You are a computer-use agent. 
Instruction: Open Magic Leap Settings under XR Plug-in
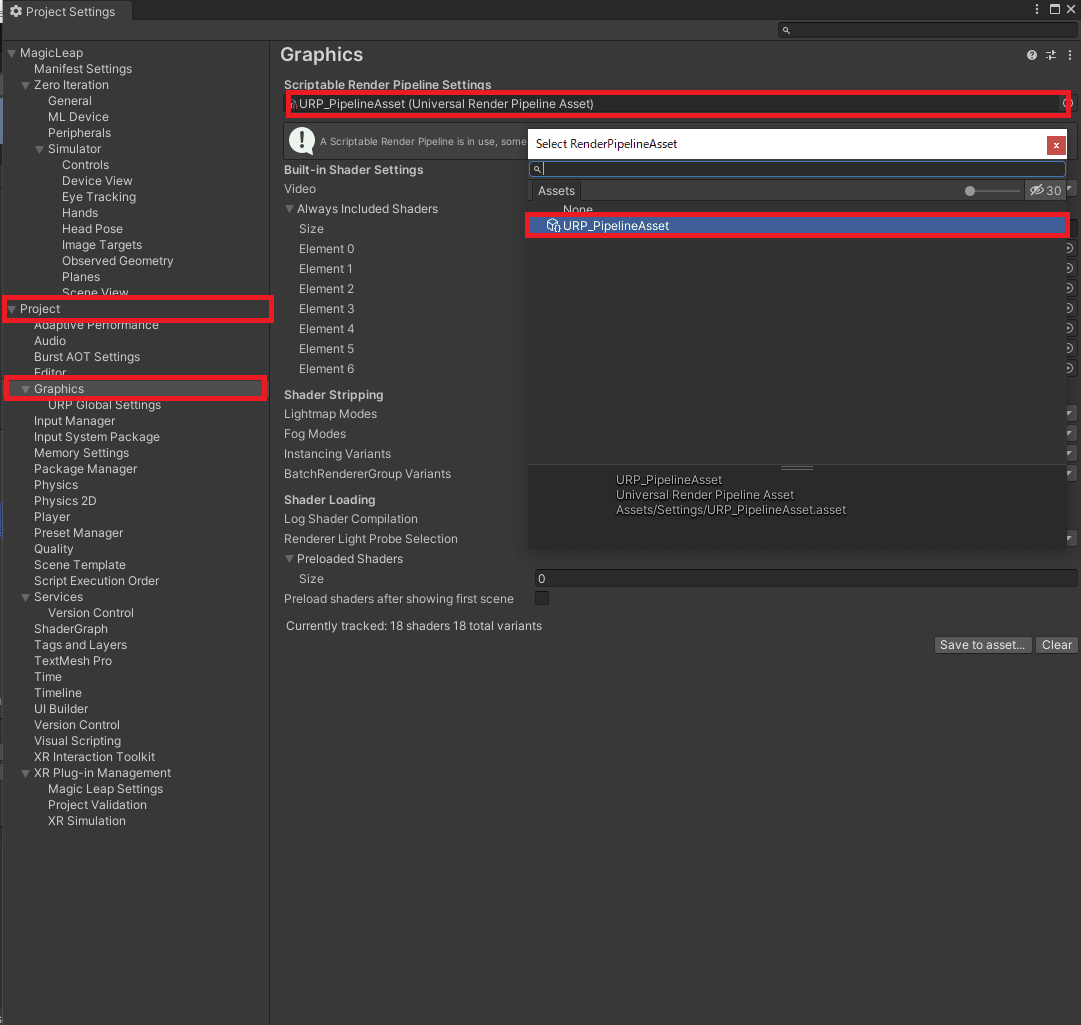(105, 789)
